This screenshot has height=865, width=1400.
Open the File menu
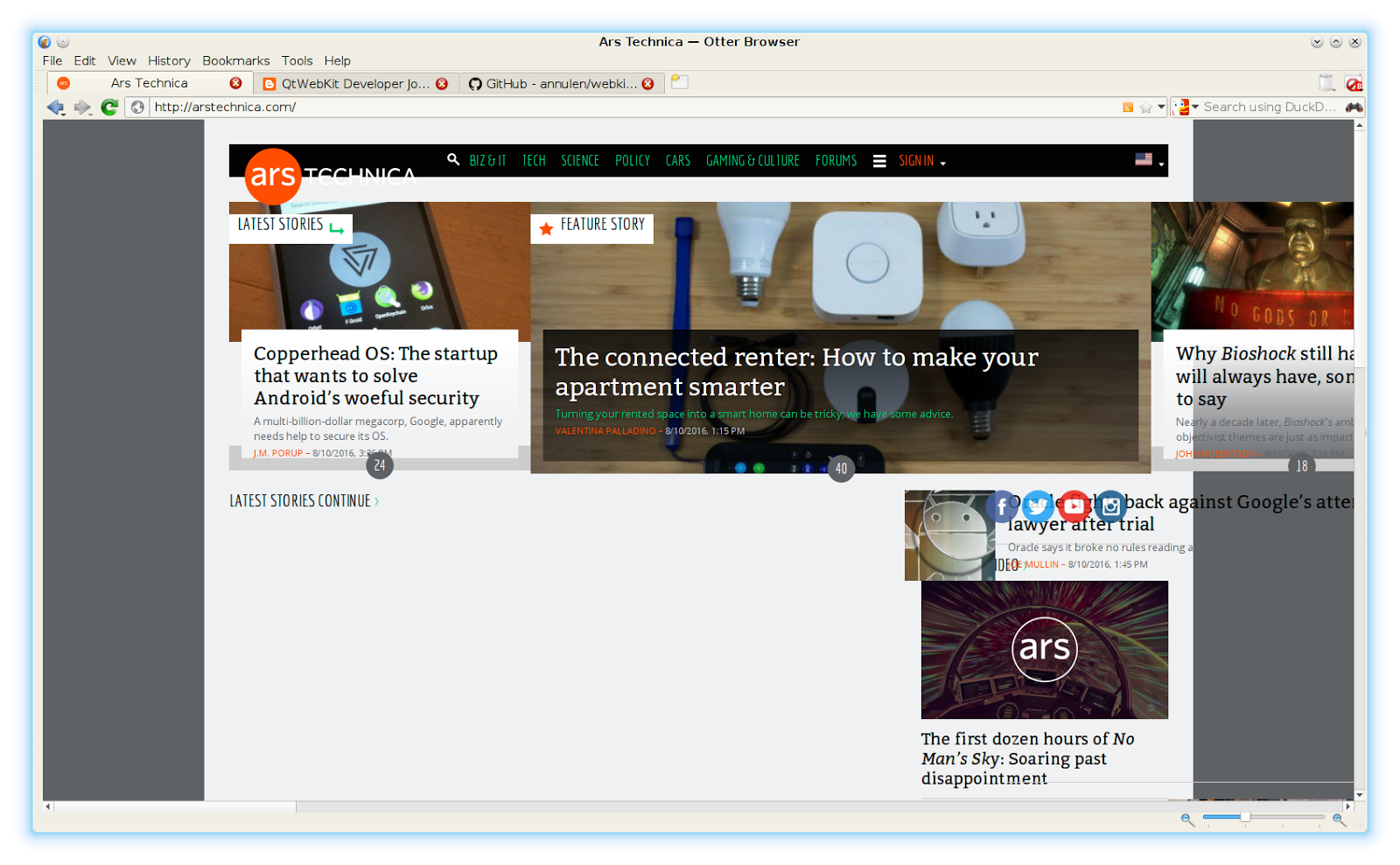[x=52, y=60]
